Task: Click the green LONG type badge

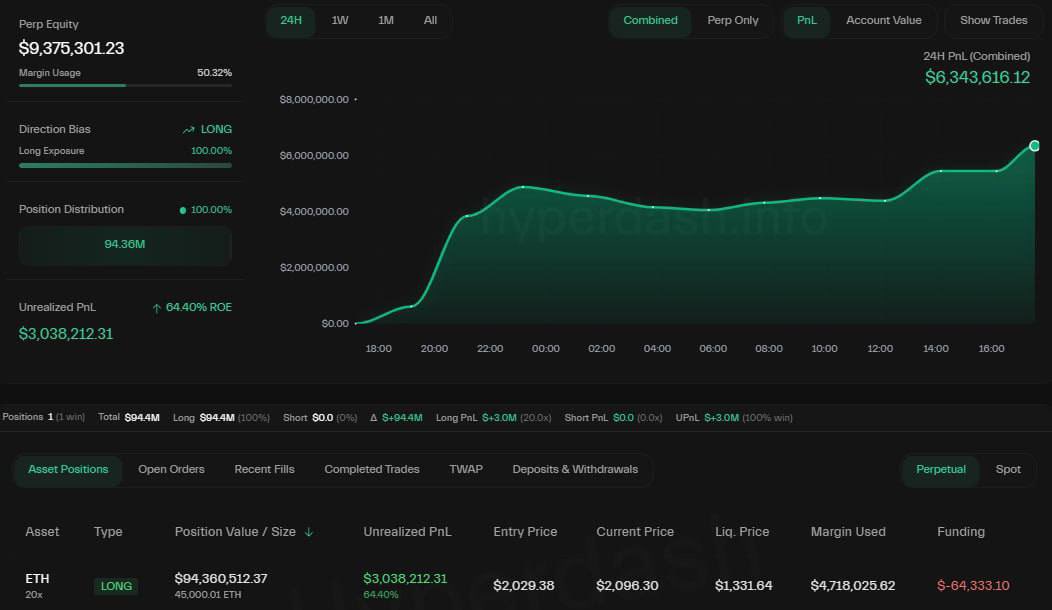Action: coord(116,586)
